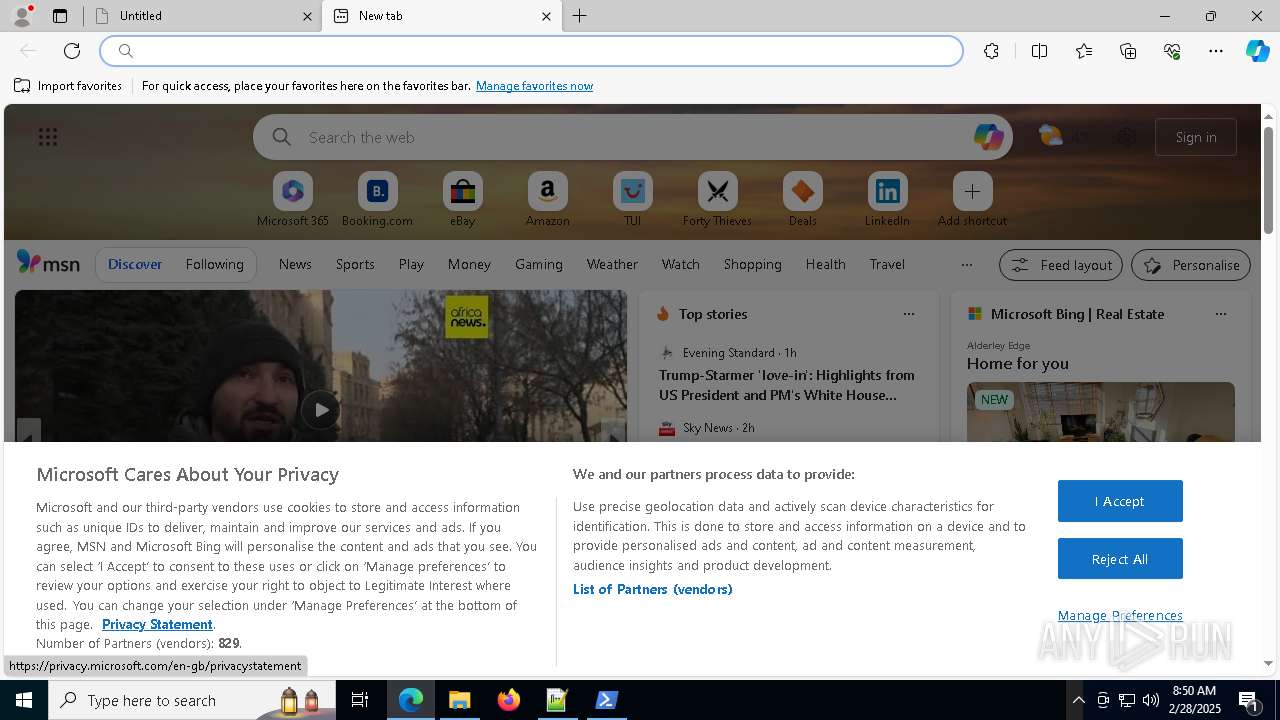The width and height of the screenshot is (1280, 720).
Task: Click Import favorites button
Action: [x=68, y=86]
